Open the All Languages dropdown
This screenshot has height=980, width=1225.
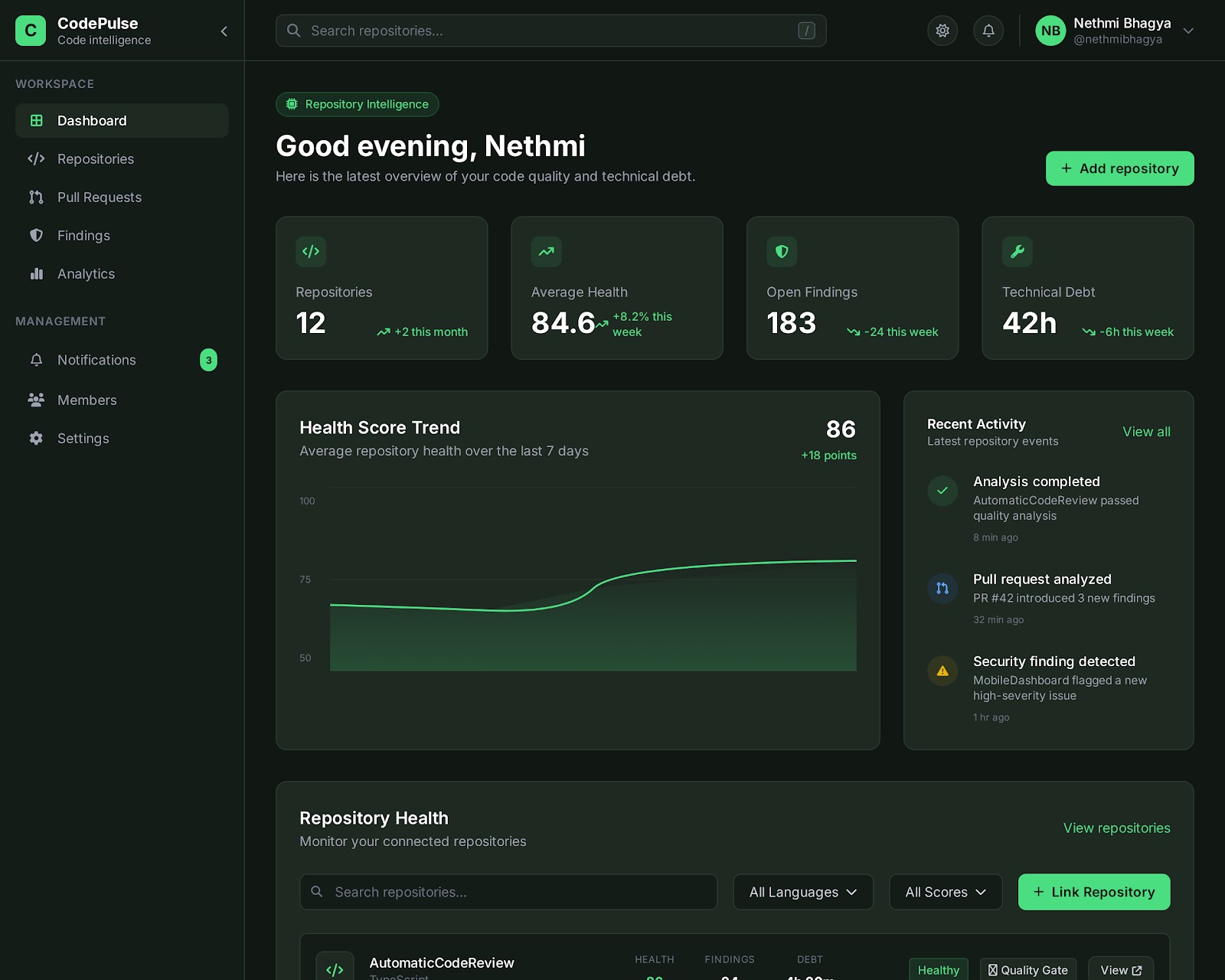pyautogui.click(x=803, y=892)
